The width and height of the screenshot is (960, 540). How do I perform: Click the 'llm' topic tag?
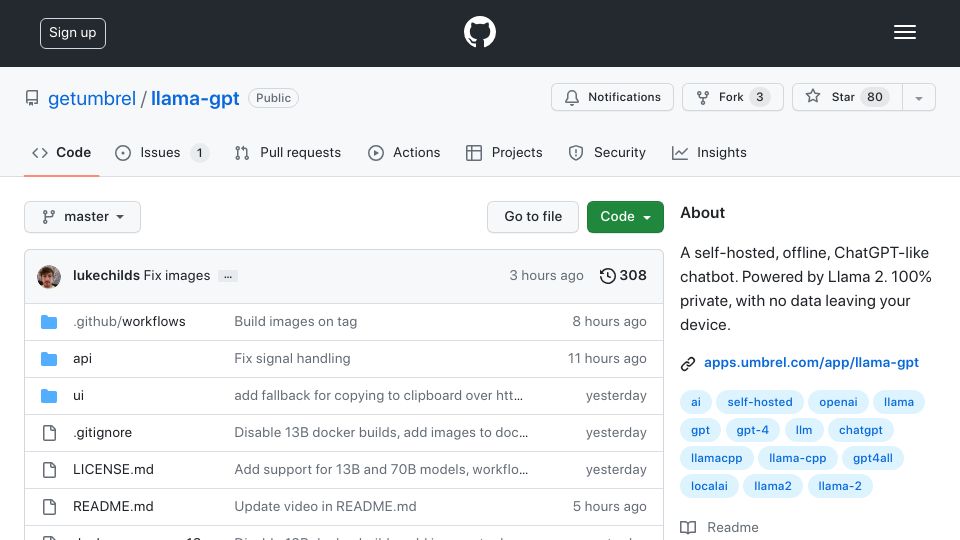pyautogui.click(x=803, y=430)
